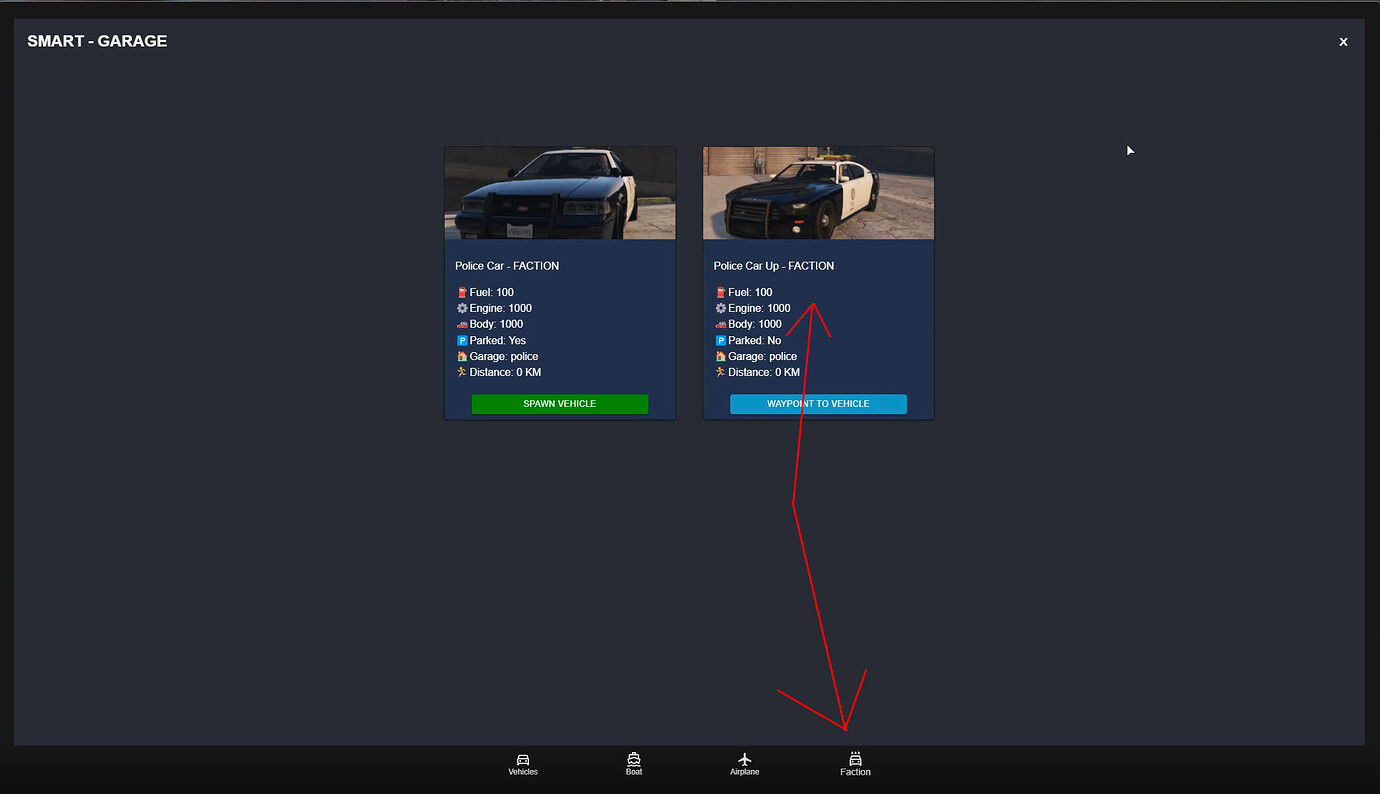Click WAYPOINT TO VEHICLE for Police Car Up
The width and height of the screenshot is (1380, 794).
click(818, 403)
